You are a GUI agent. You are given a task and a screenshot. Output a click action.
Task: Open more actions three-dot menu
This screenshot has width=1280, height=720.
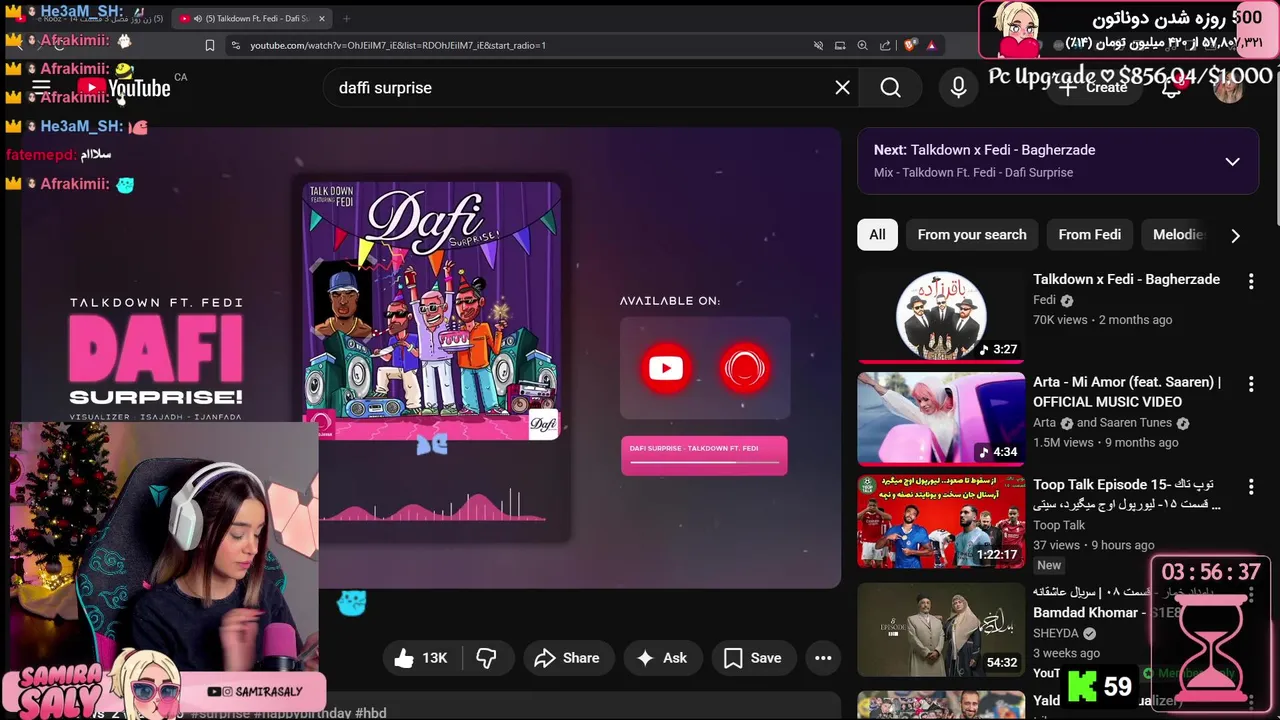tap(823, 658)
